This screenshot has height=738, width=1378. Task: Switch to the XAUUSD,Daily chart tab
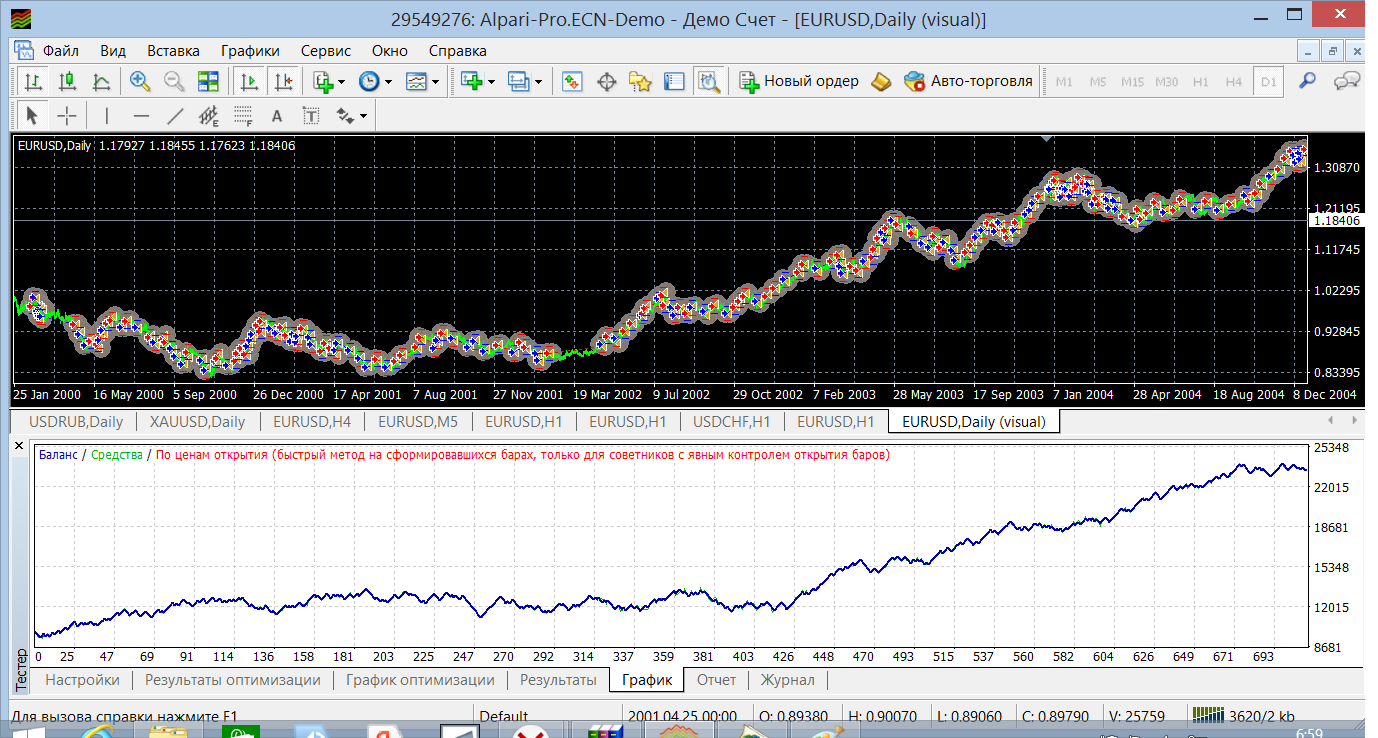198,422
